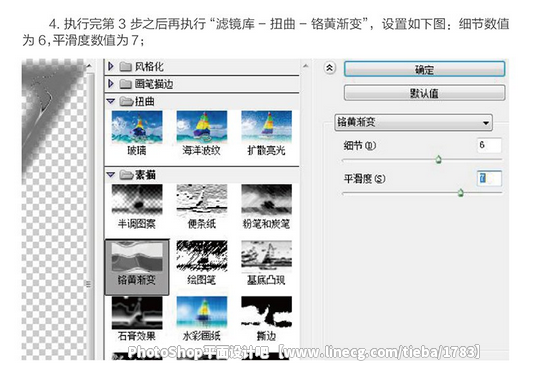The height and width of the screenshot is (371, 536).
Task: Click the 平滑度 value input field
Action: pyautogui.click(x=489, y=178)
